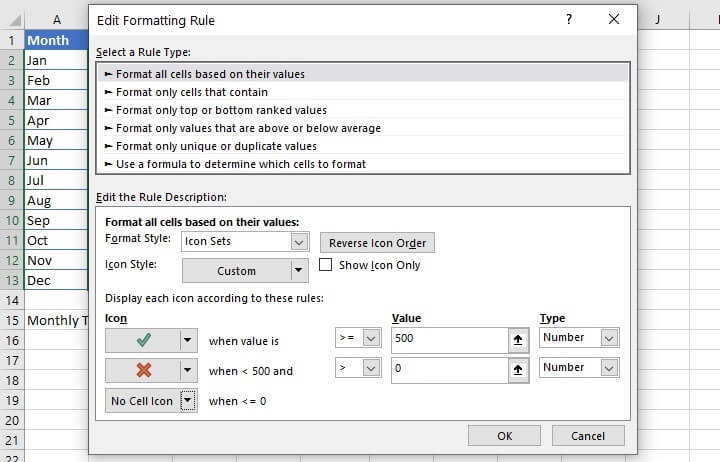720x462 pixels.
Task: Close the Edit Formatting Rule dialog
Action: 614,19
